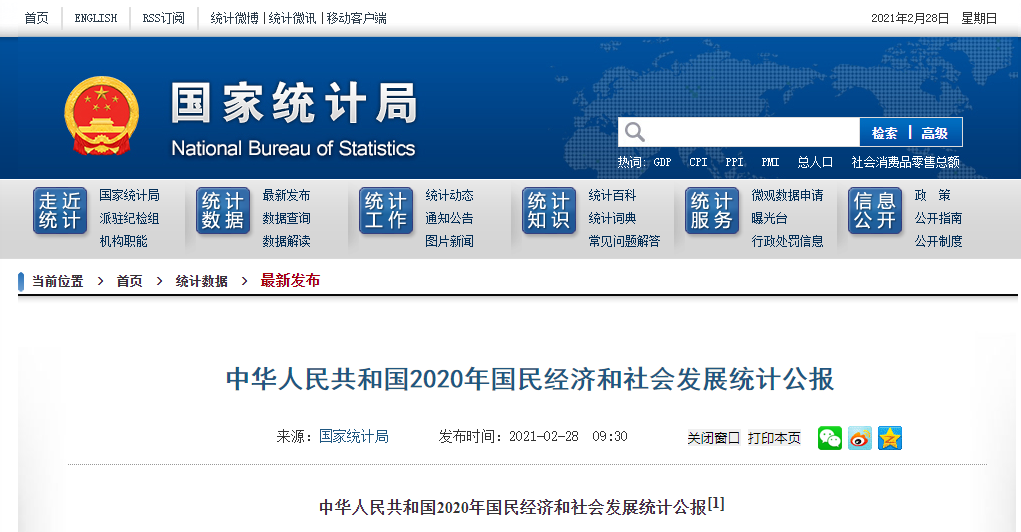Open 行政处罚信息 link

click(x=787, y=241)
